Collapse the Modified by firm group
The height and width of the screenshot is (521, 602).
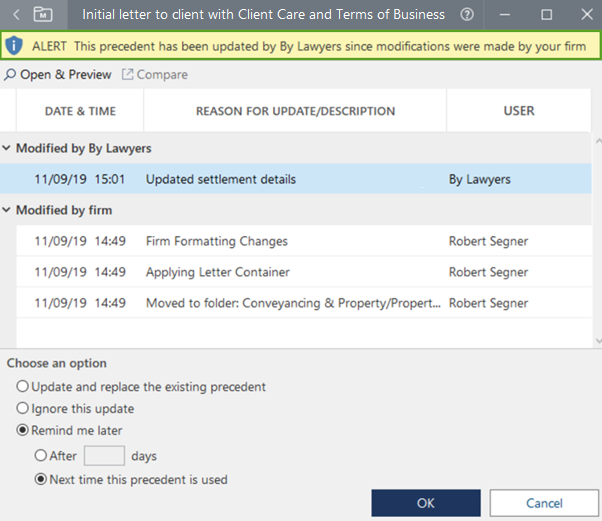pyautogui.click(x=7, y=210)
